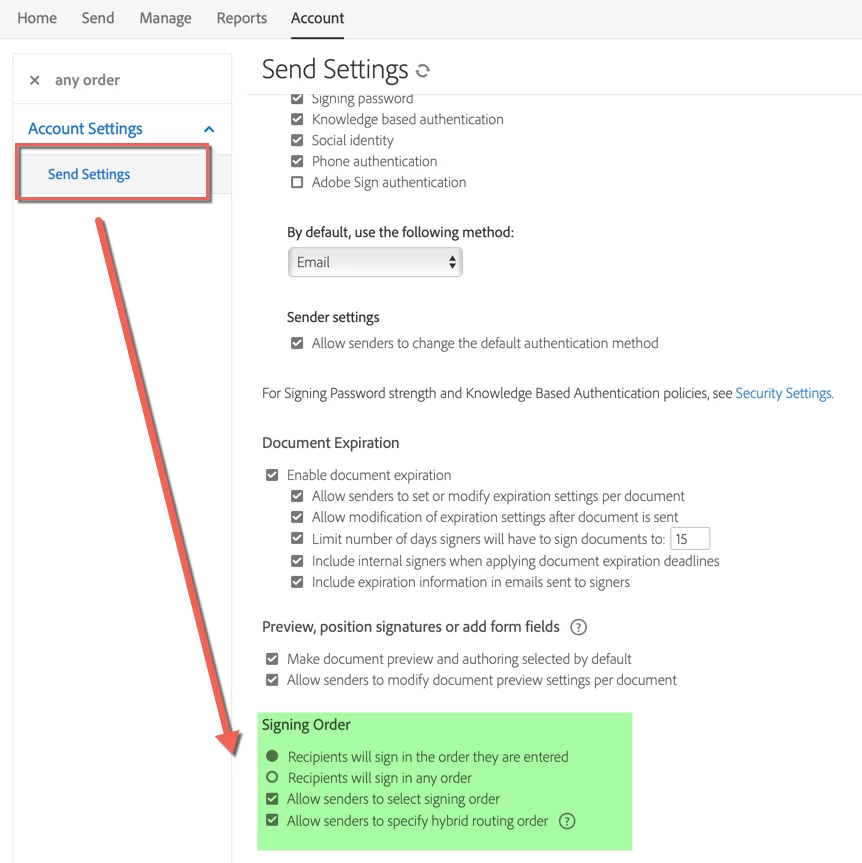Click the days limit field showing 15

point(690,539)
